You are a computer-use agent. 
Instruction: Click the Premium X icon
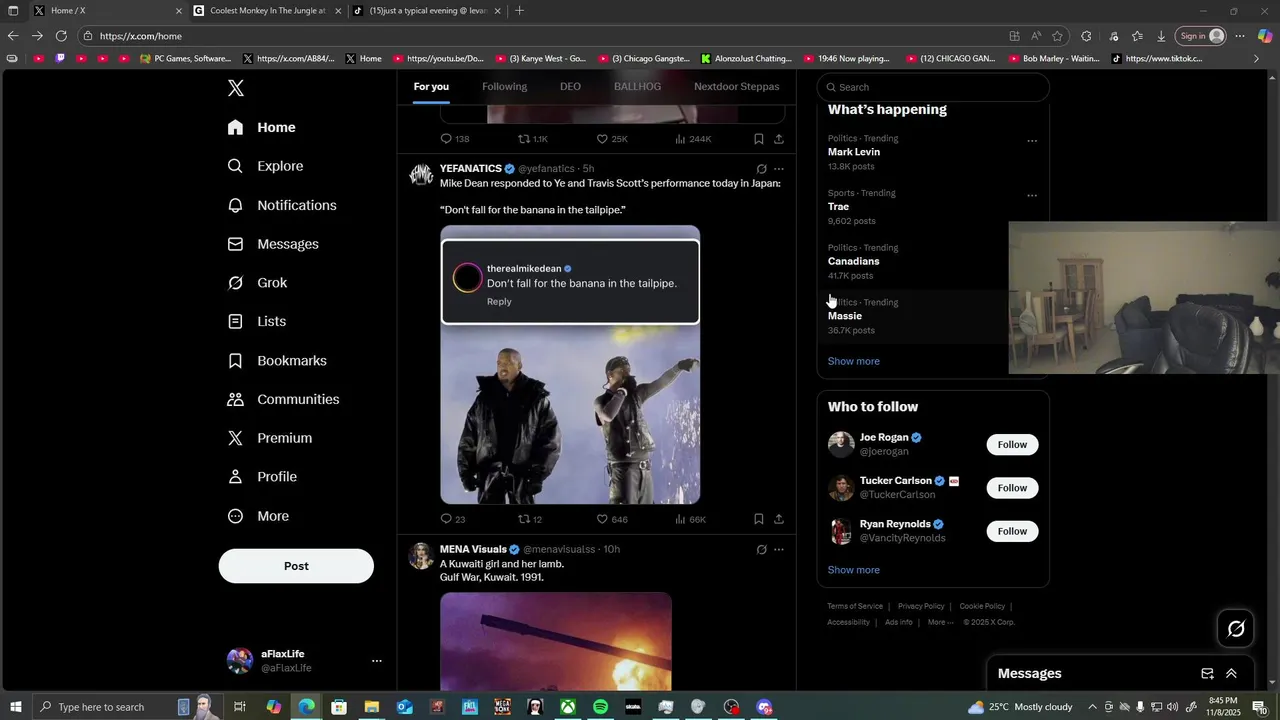[x=235, y=438]
